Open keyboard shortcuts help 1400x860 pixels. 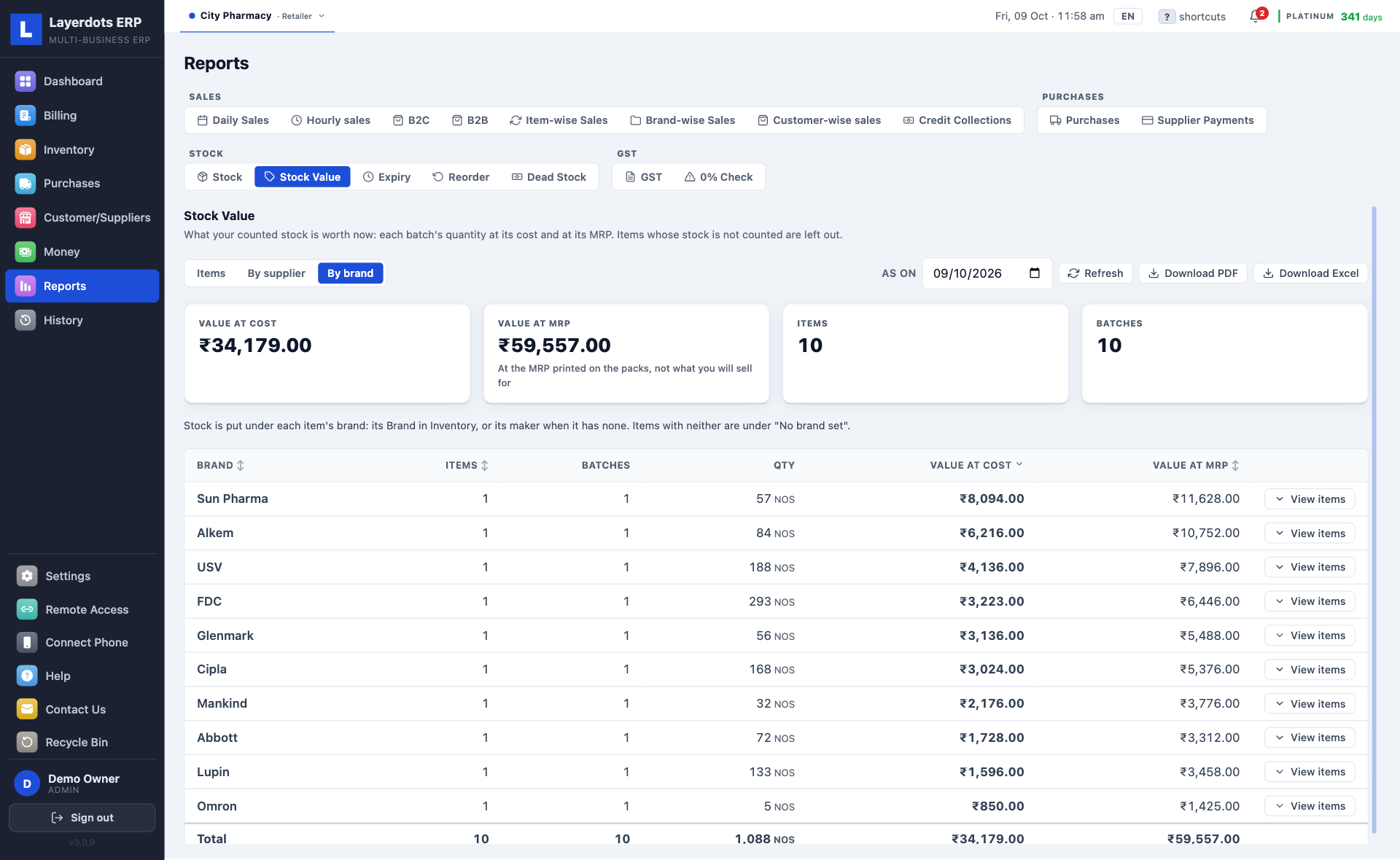tap(1192, 16)
